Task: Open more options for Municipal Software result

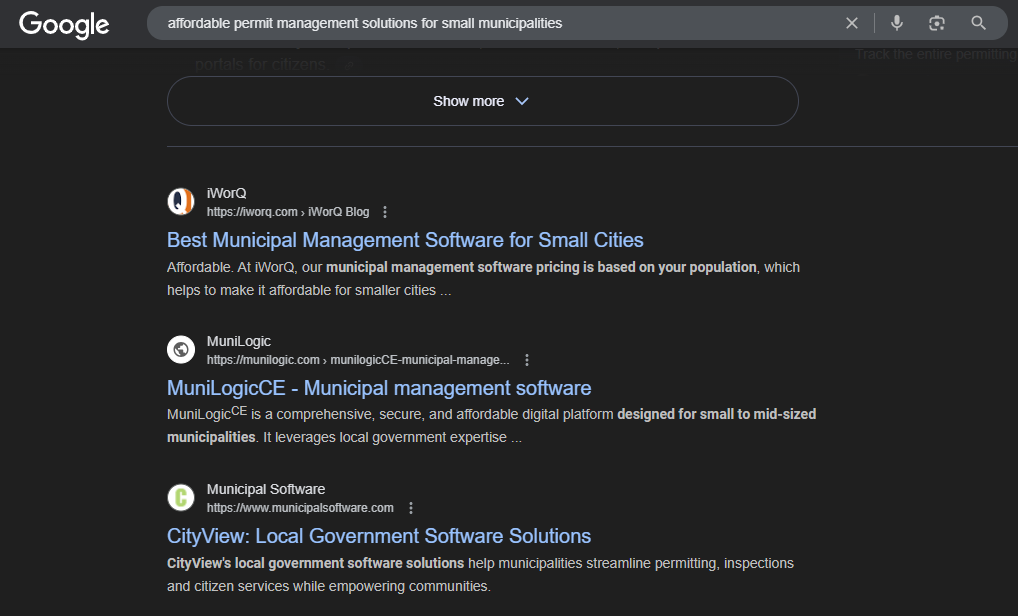Action: (x=411, y=508)
